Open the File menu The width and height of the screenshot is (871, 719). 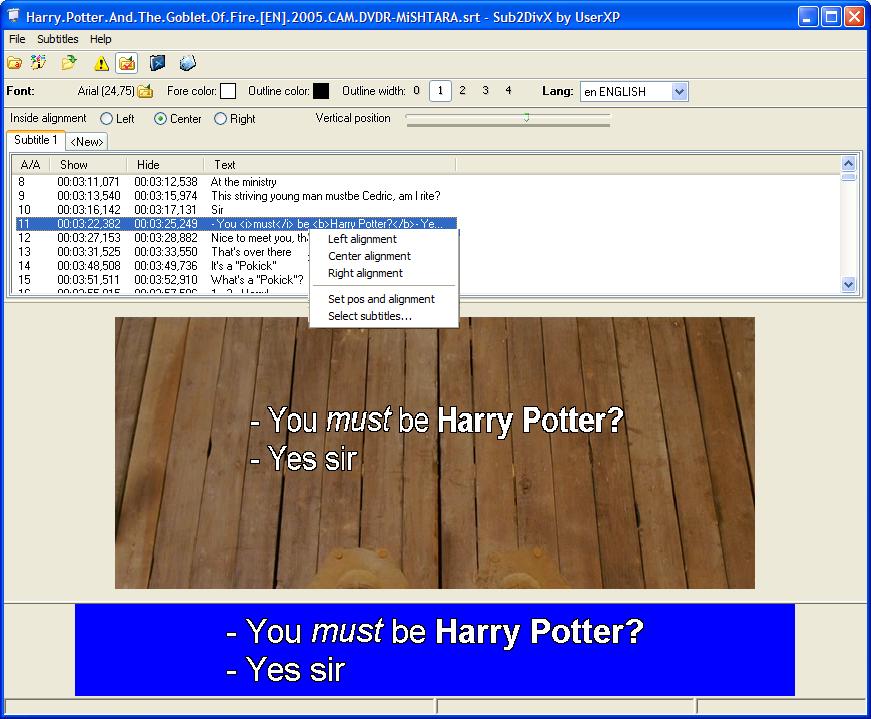(17, 39)
